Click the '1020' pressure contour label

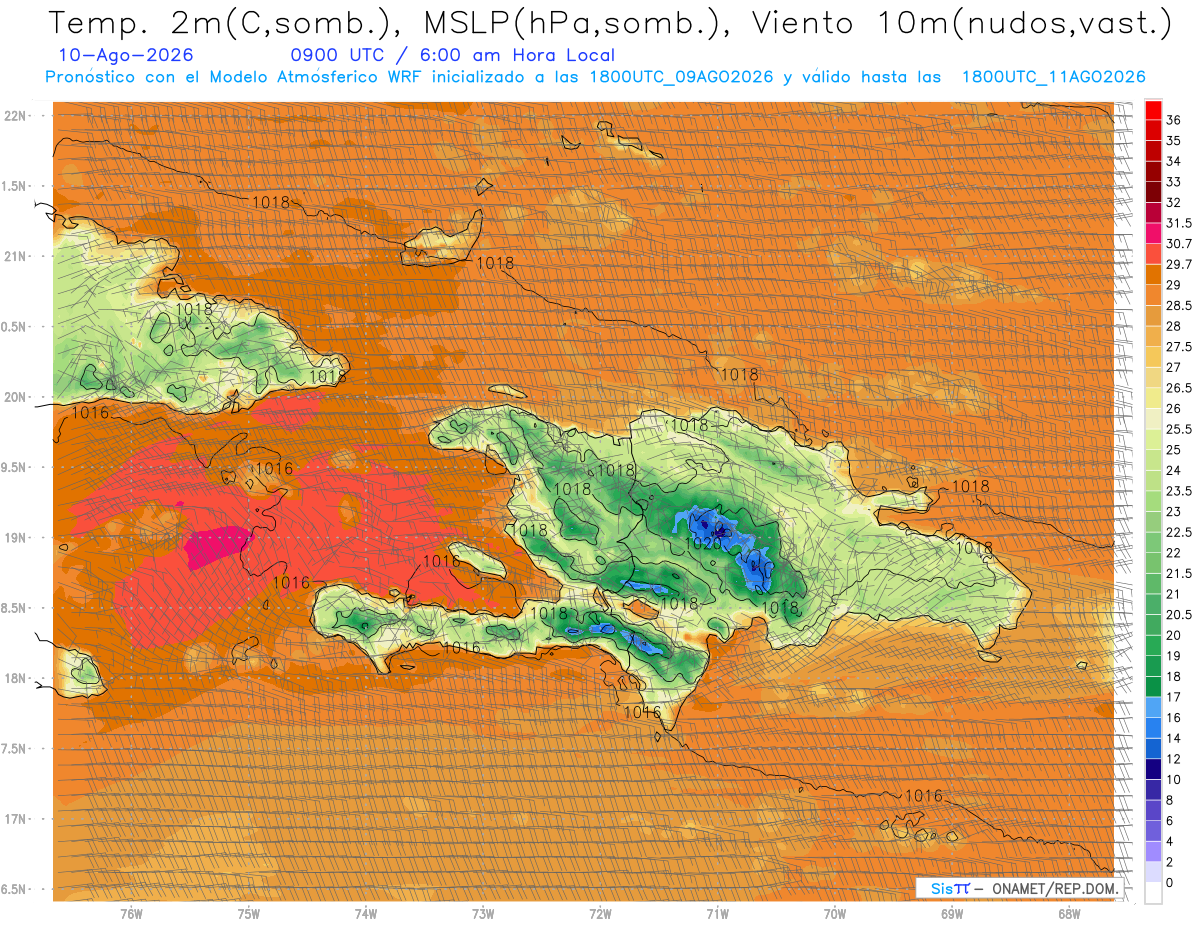tap(703, 543)
